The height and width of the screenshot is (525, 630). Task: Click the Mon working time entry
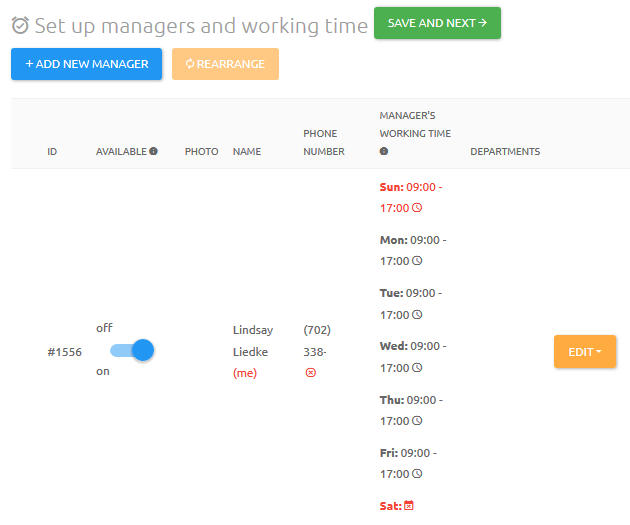click(x=413, y=250)
